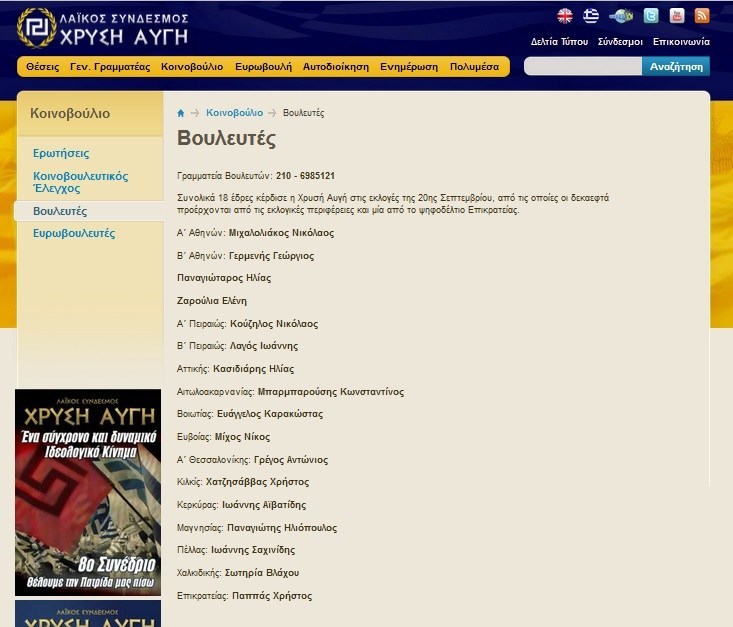
Task: Select the Greek flag language icon
Action: click(591, 16)
